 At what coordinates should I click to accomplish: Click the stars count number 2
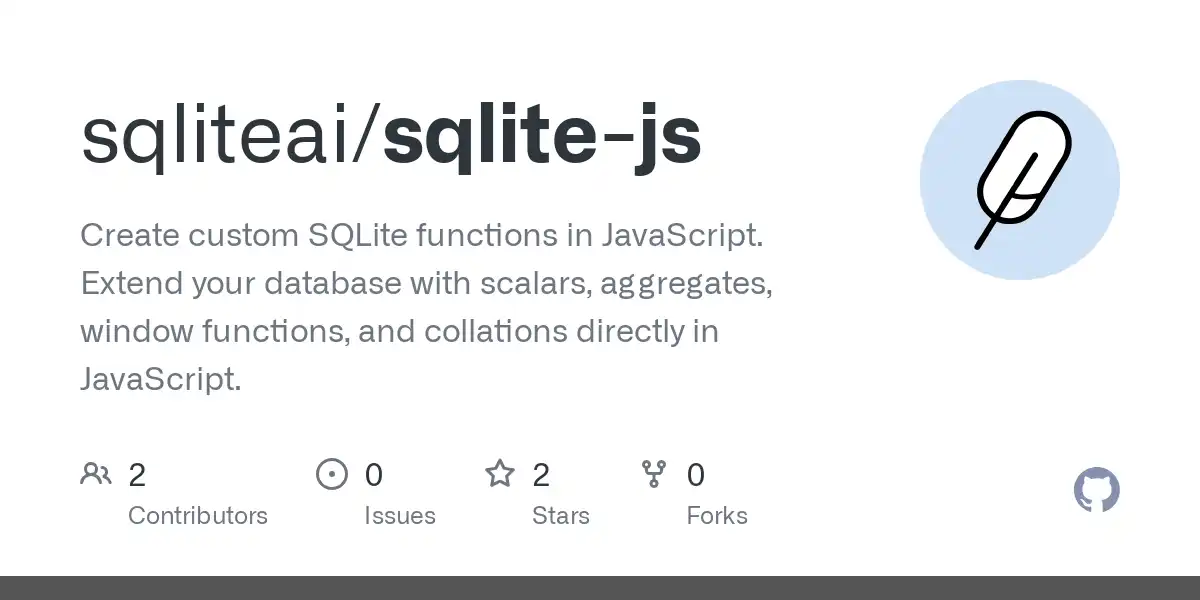click(x=541, y=475)
